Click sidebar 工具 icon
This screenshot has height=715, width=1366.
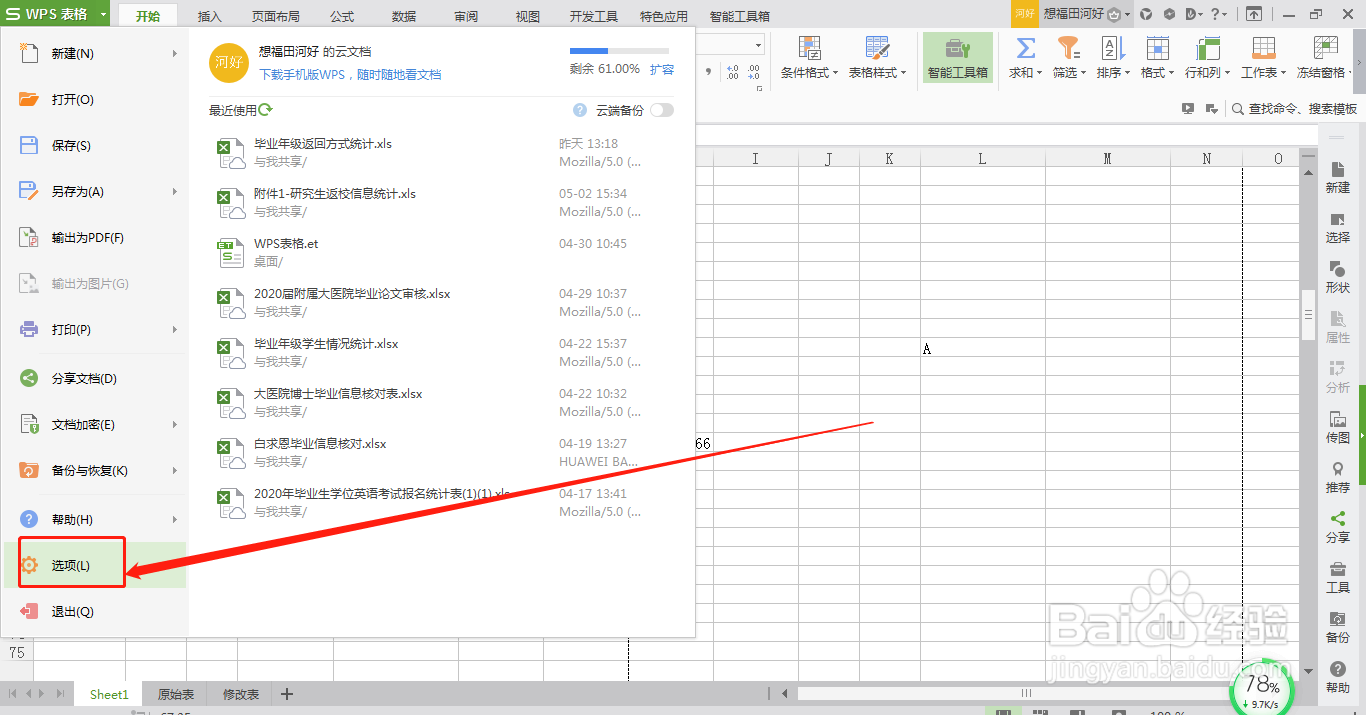coord(1337,569)
